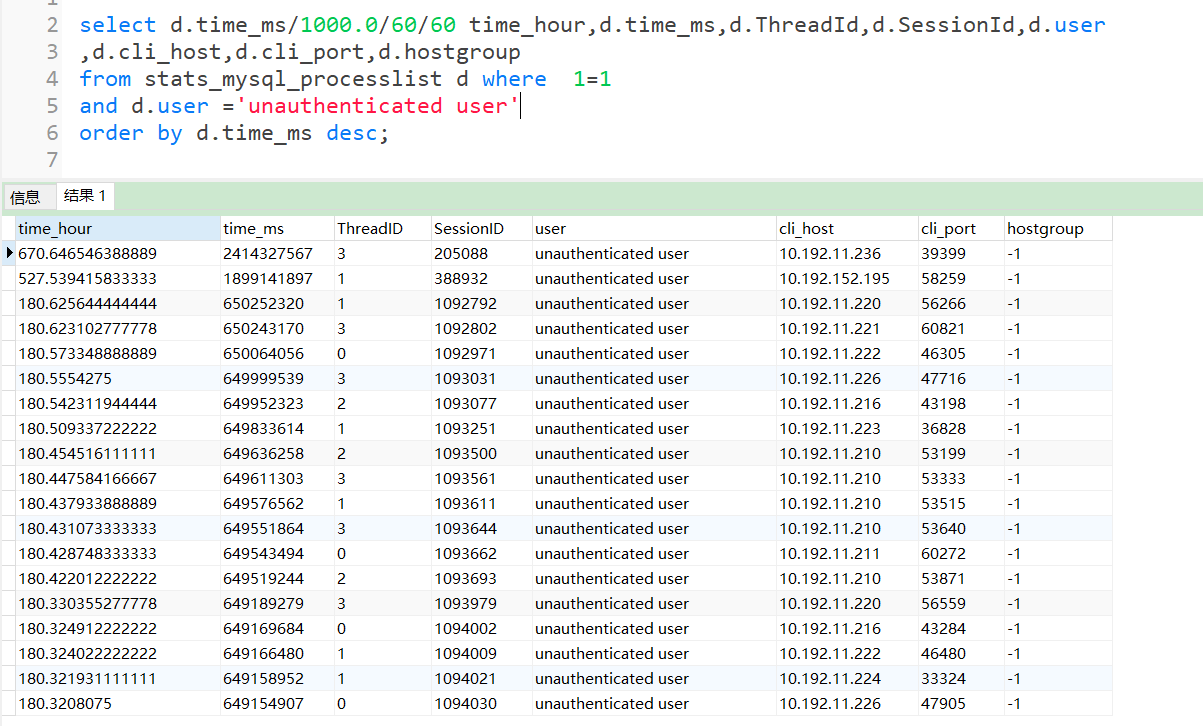
Task: Click the ThreadID column header
Action: click(382, 229)
